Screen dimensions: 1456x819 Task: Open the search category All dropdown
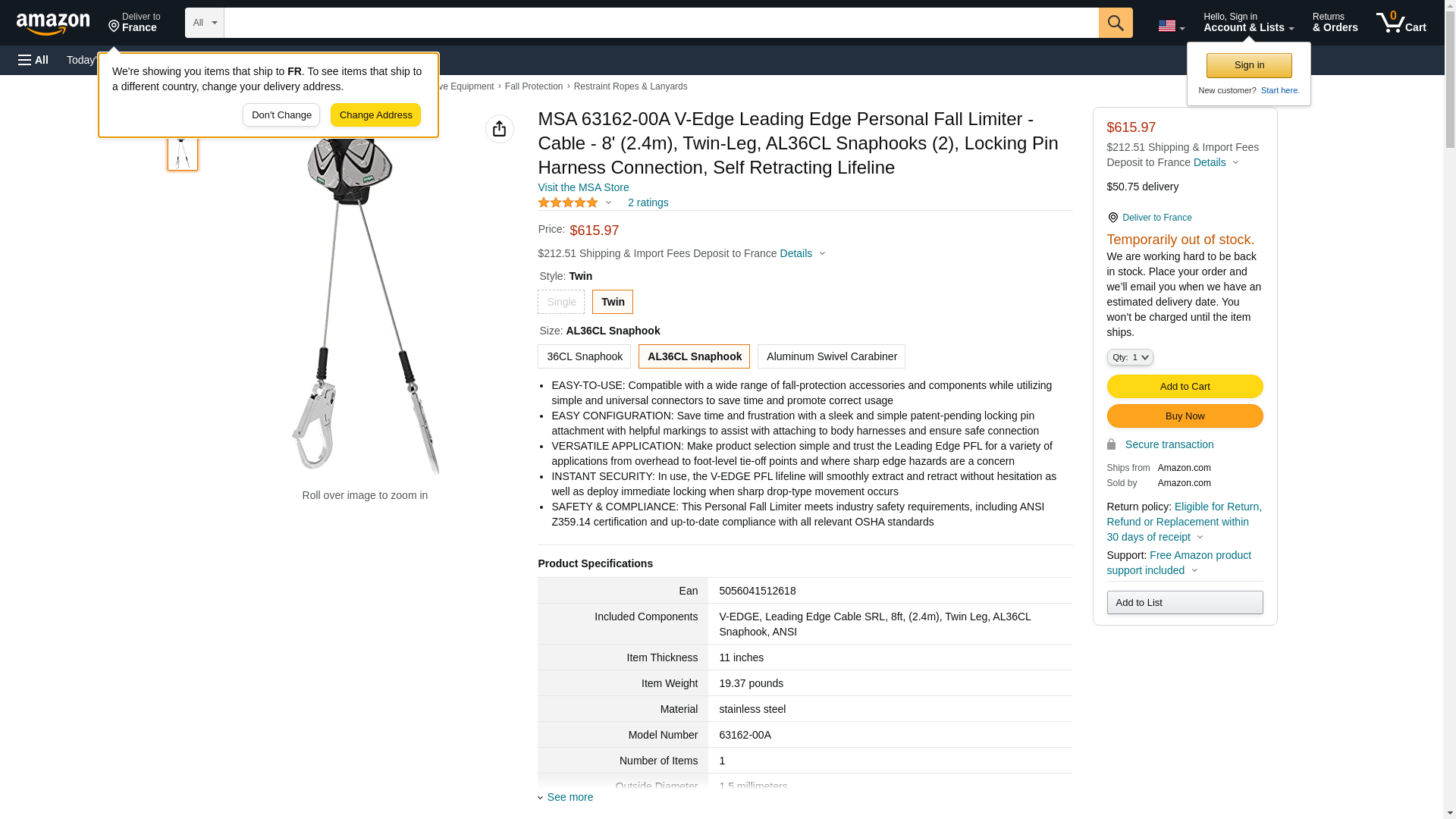click(205, 23)
